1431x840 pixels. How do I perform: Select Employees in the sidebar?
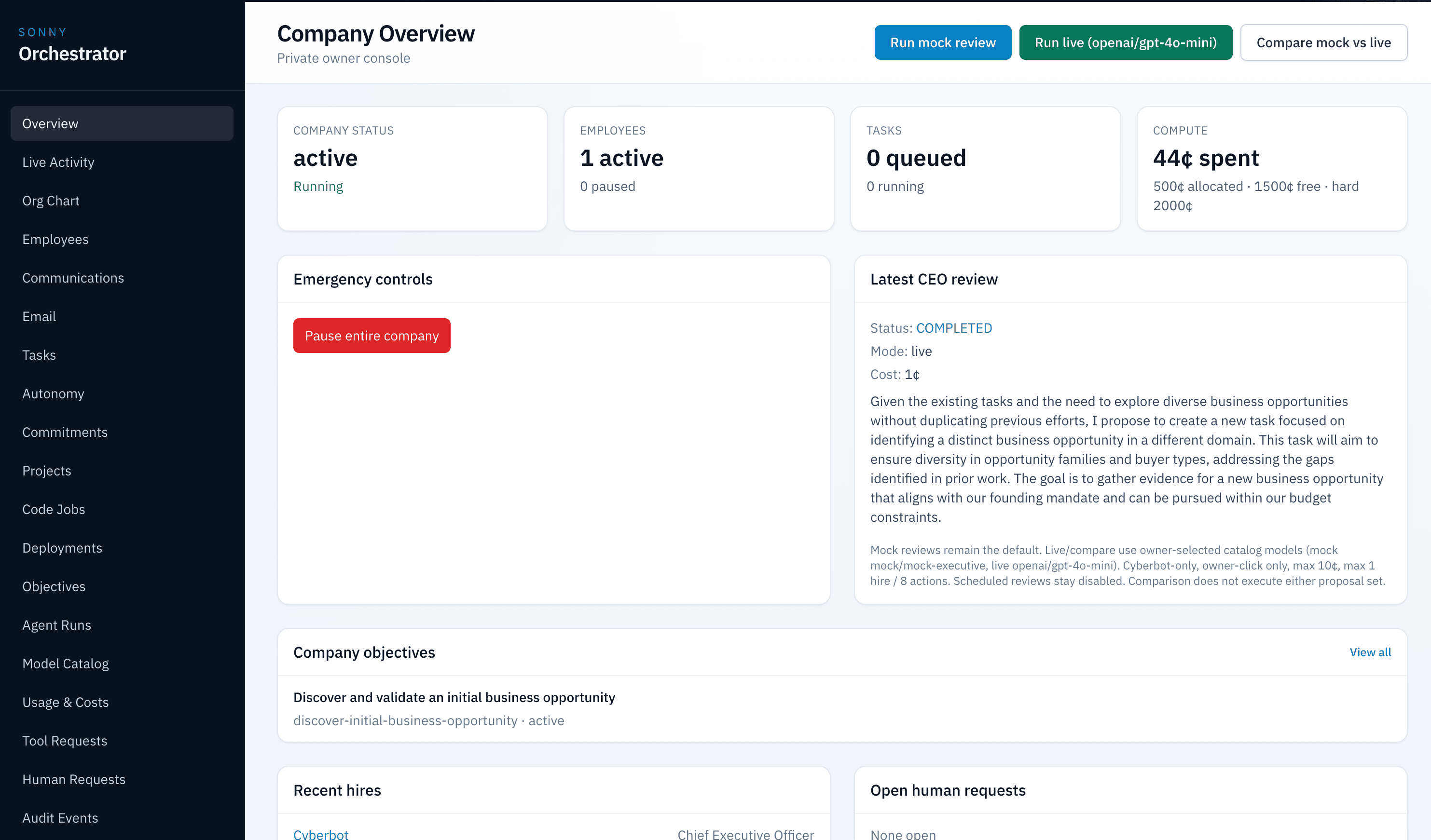(x=122, y=239)
